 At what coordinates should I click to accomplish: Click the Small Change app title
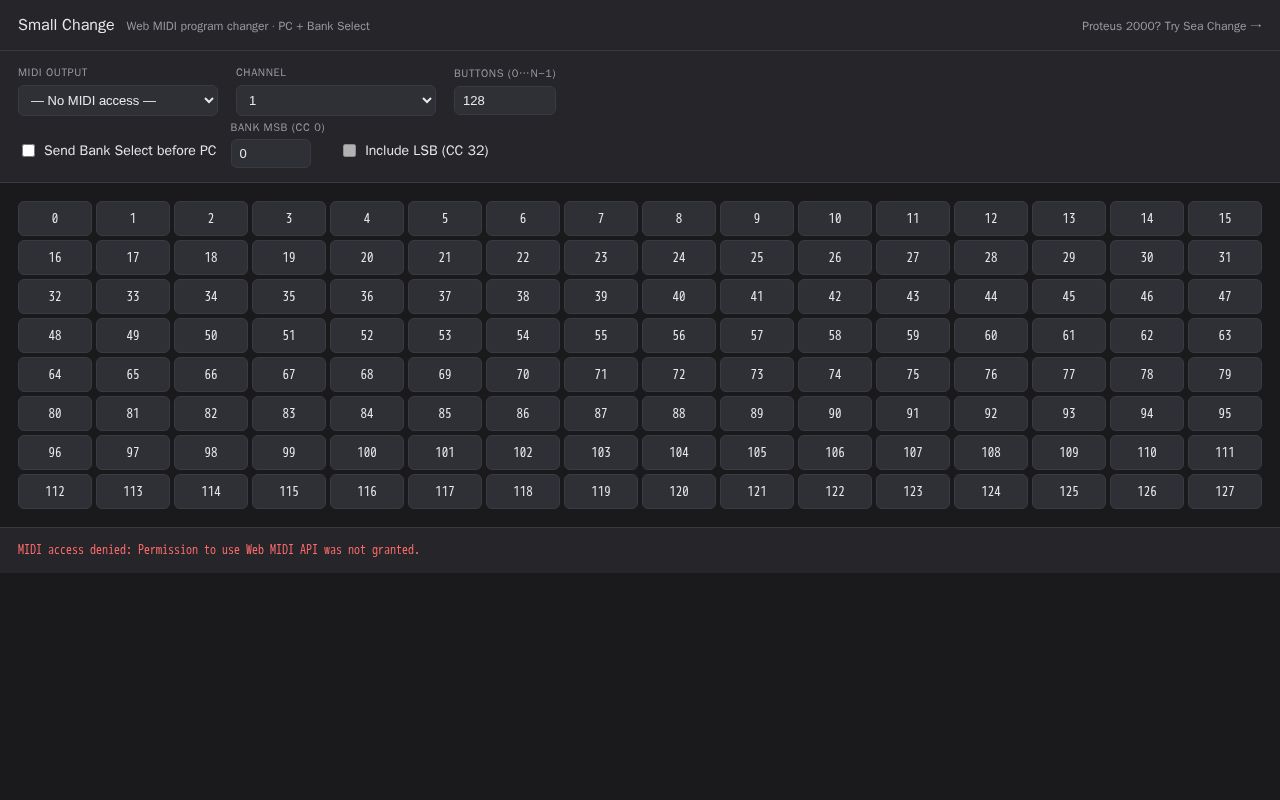[x=66, y=25]
